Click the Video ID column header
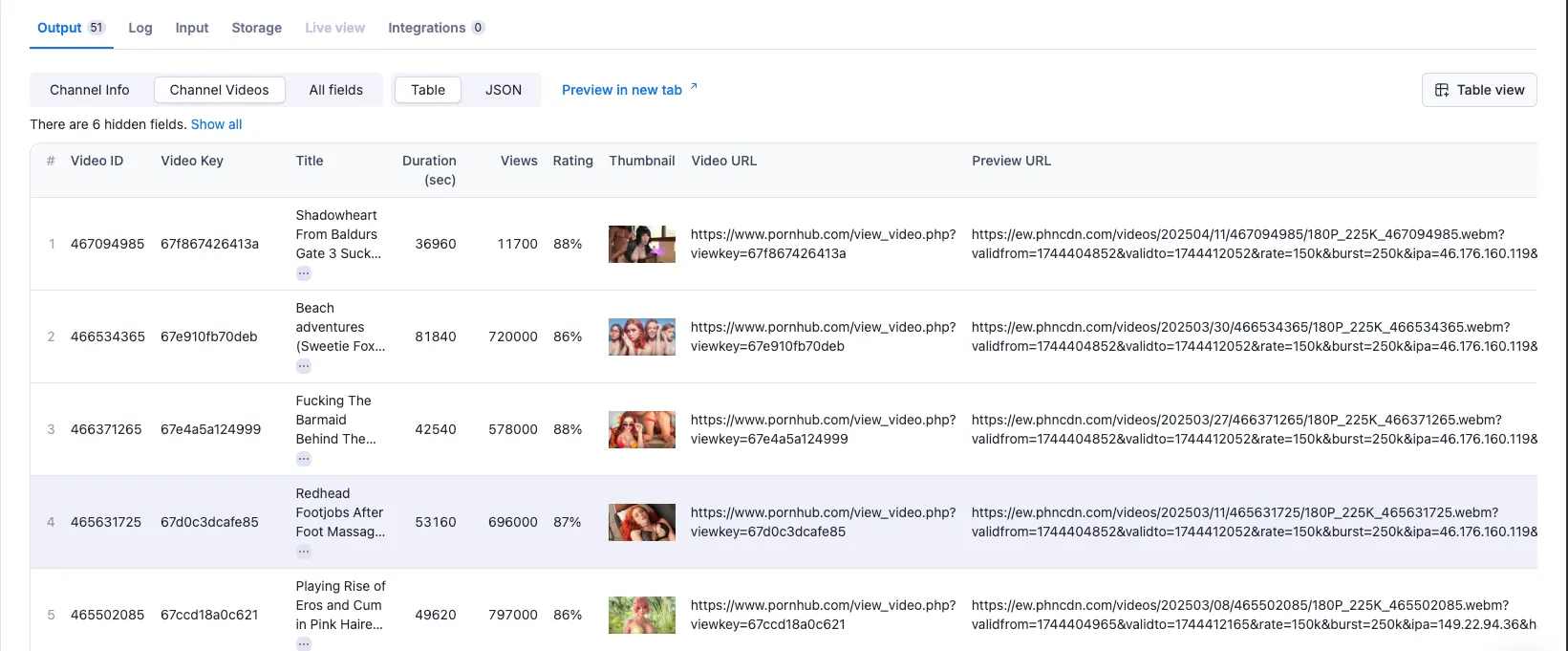 (x=97, y=161)
